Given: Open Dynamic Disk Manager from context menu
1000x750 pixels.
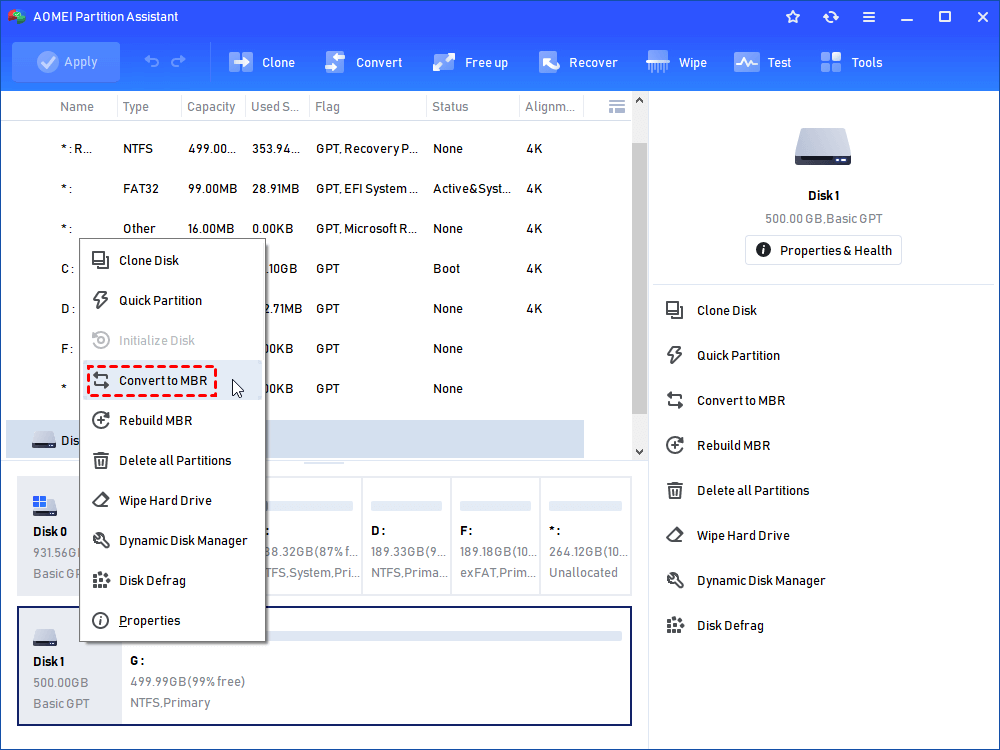Looking at the screenshot, I should coord(172,541).
